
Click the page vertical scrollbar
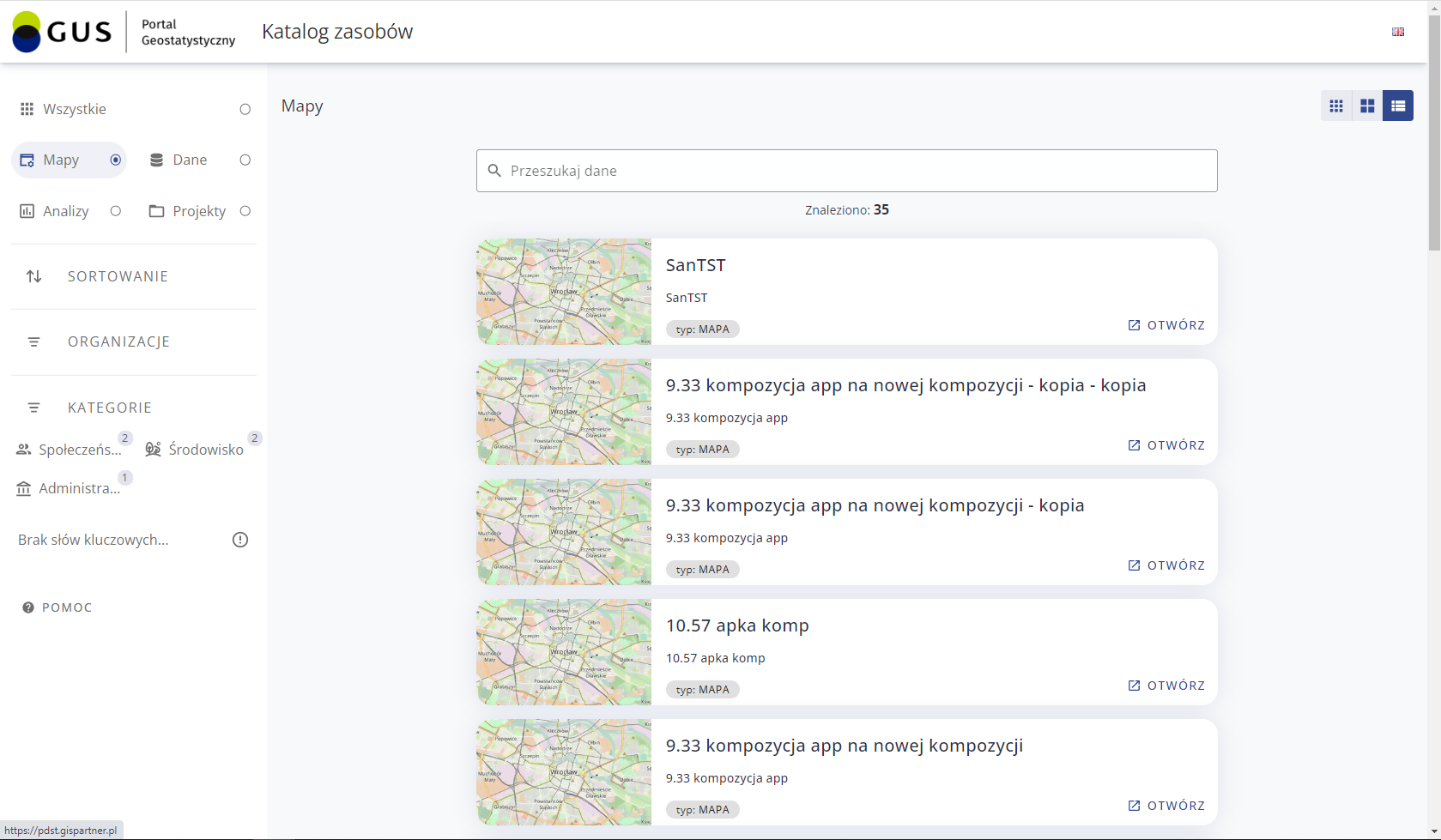pyautogui.click(x=1434, y=133)
